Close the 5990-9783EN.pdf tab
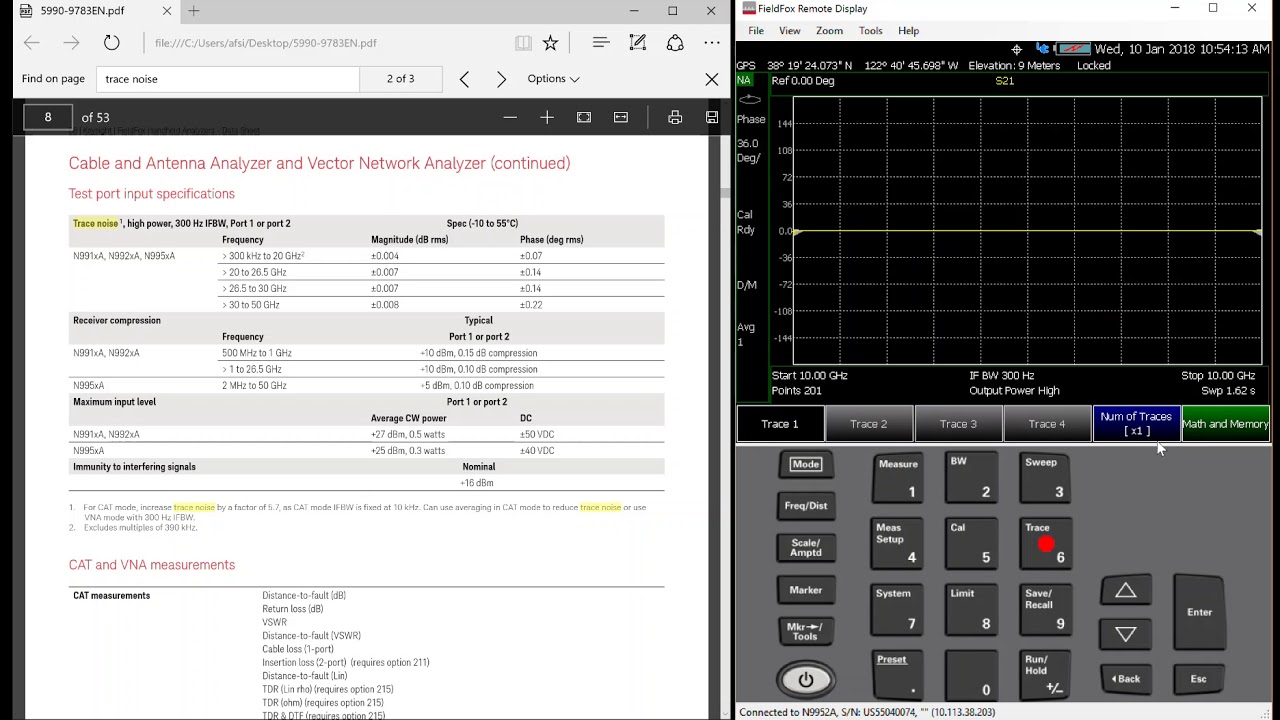 coord(168,11)
